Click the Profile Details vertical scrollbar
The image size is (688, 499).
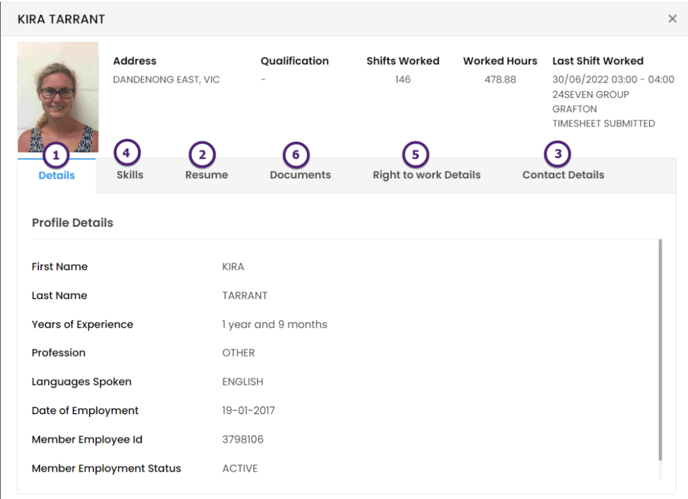tap(660, 350)
